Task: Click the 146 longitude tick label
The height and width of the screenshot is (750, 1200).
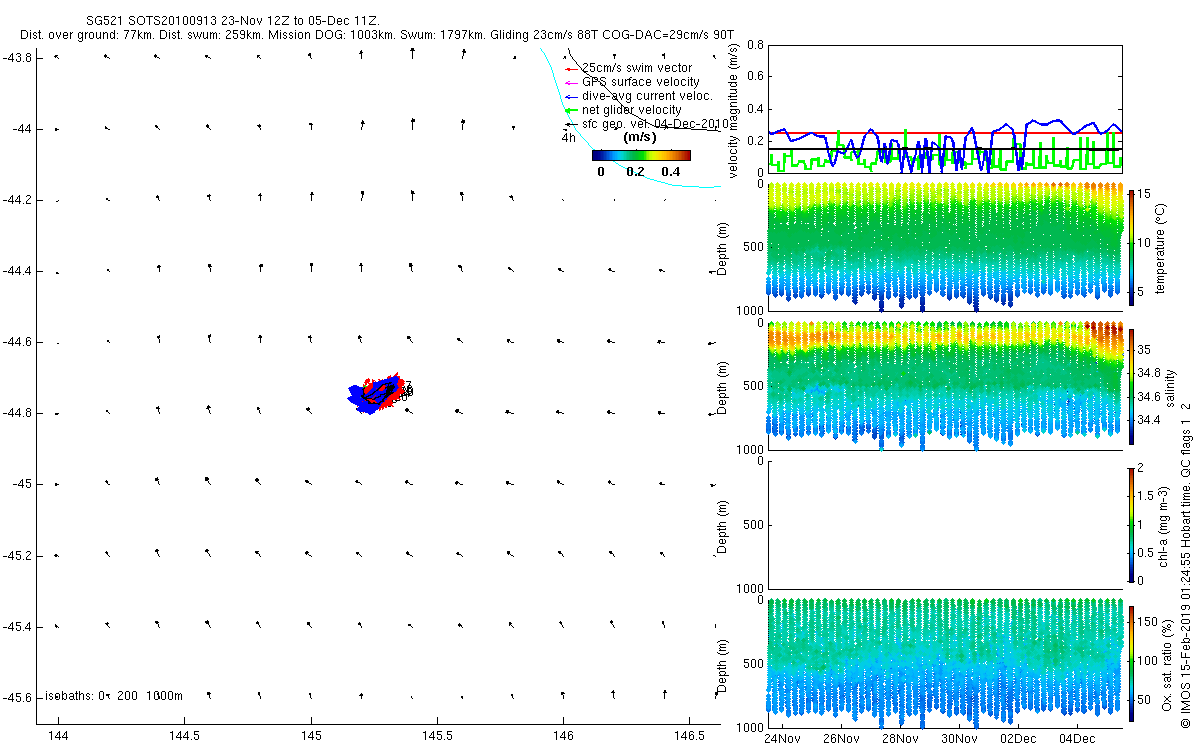Action: click(563, 736)
